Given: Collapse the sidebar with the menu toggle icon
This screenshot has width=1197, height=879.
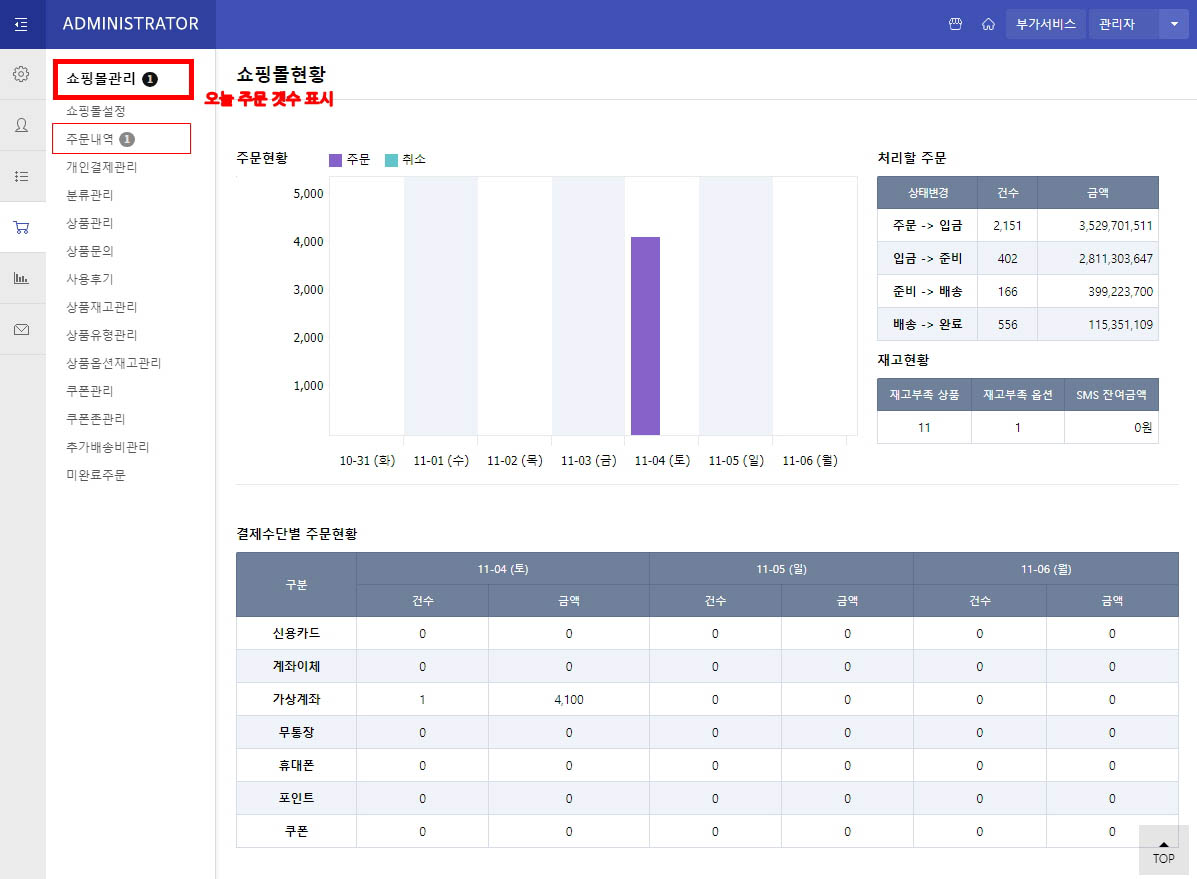Looking at the screenshot, I should pyautogui.click(x=22, y=24).
